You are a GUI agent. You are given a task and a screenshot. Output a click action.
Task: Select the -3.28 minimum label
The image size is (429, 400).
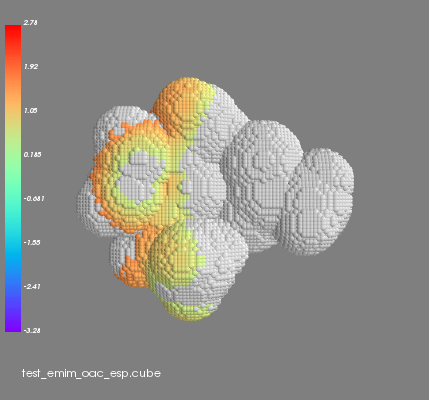click(x=32, y=331)
